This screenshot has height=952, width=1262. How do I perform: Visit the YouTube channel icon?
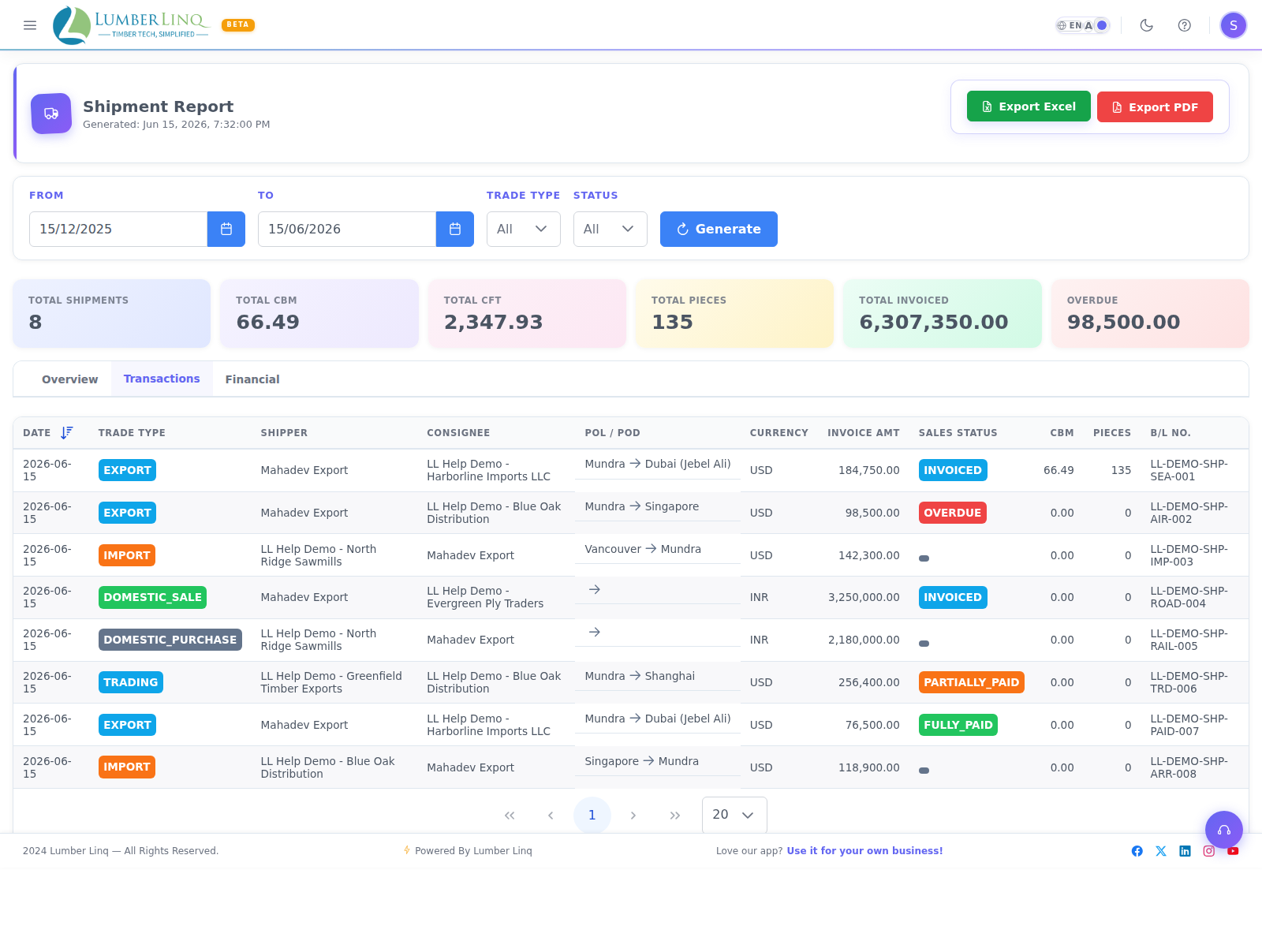[1233, 851]
